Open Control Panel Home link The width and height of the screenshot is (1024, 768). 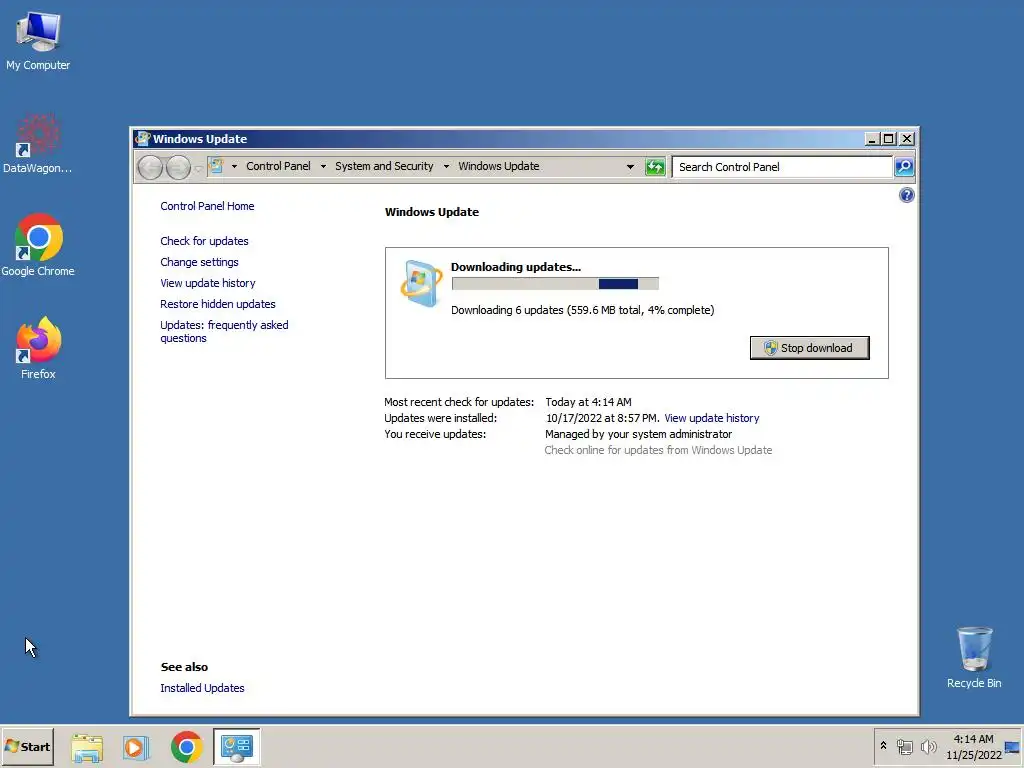[x=207, y=206]
